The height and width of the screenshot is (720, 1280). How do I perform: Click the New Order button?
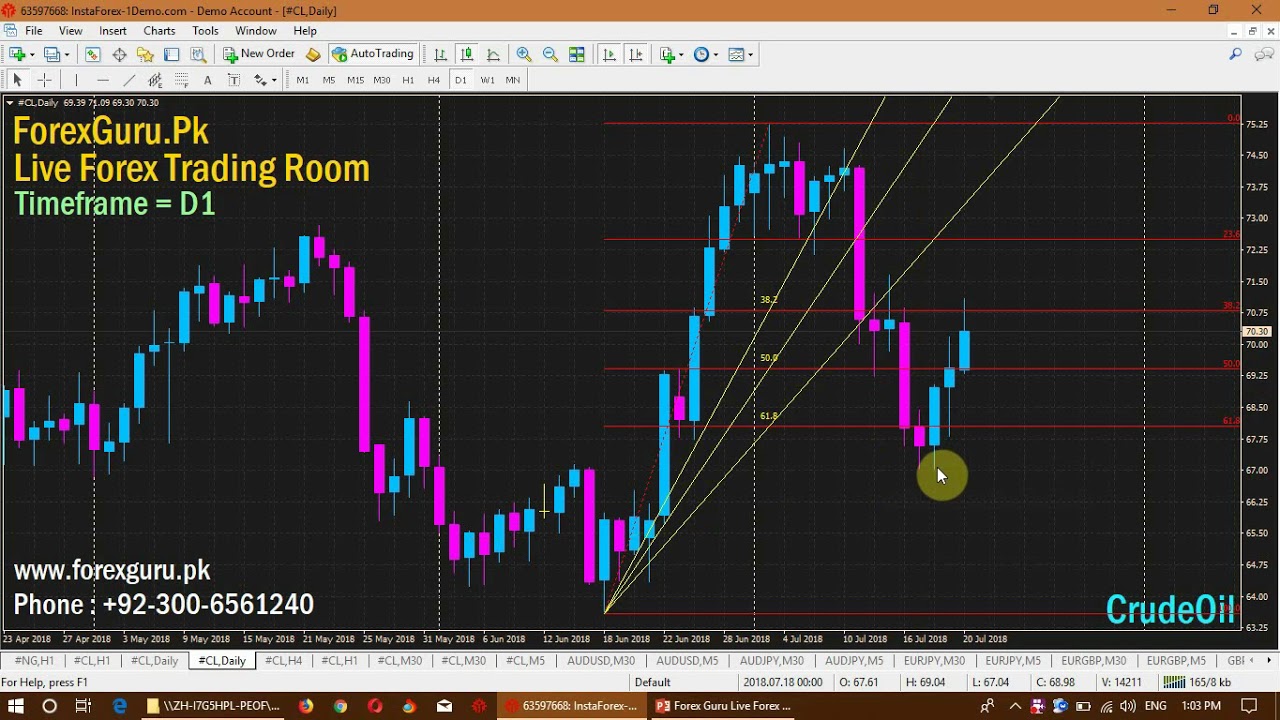[259, 54]
